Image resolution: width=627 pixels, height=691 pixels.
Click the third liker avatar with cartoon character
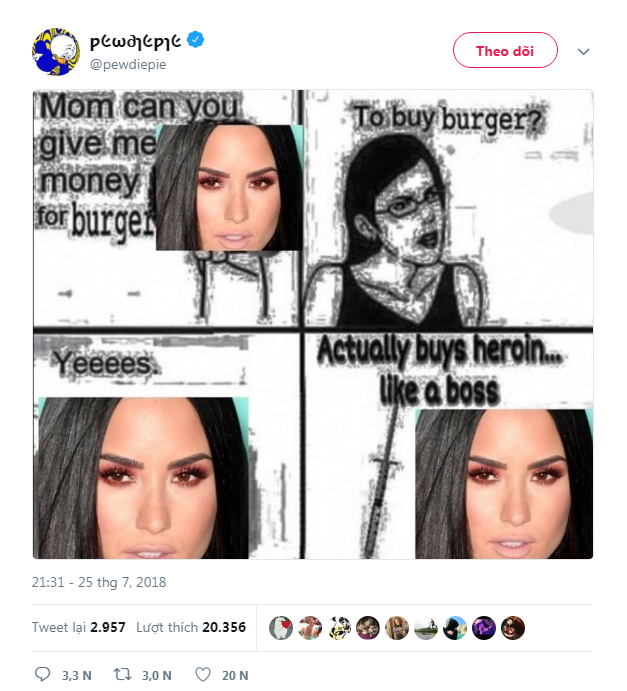point(339,628)
